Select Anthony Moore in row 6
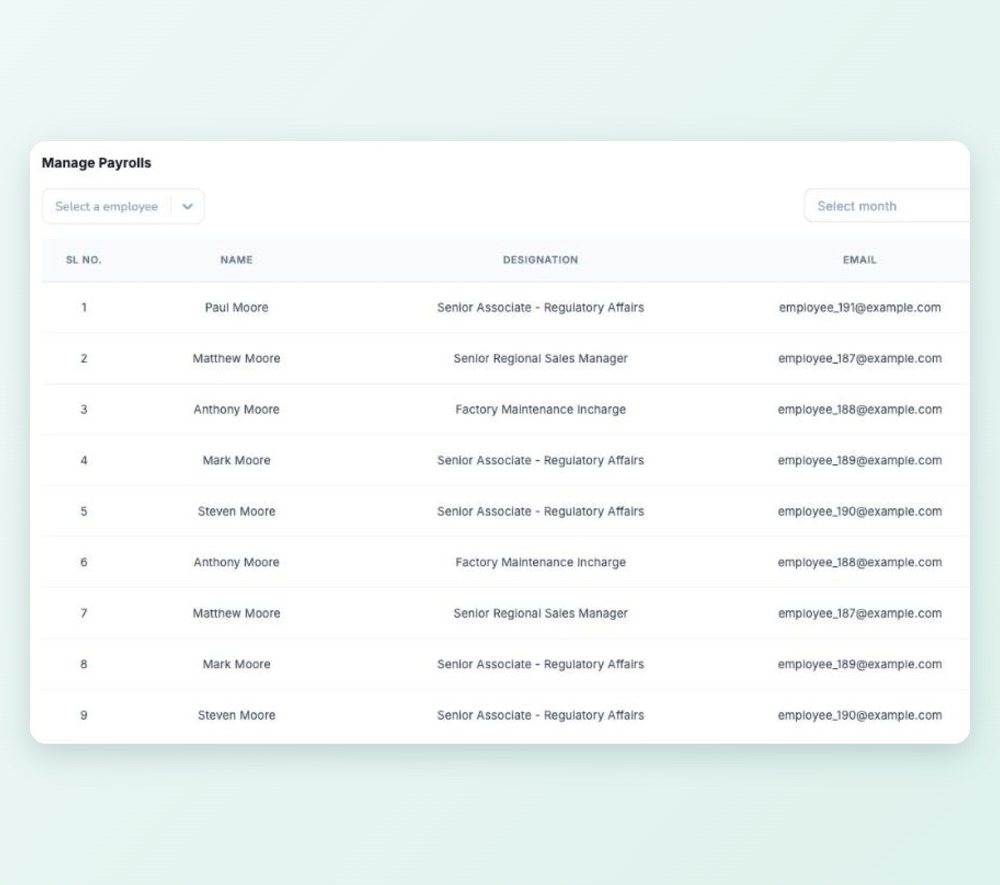The image size is (1000, 885). click(x=237, y=562)
